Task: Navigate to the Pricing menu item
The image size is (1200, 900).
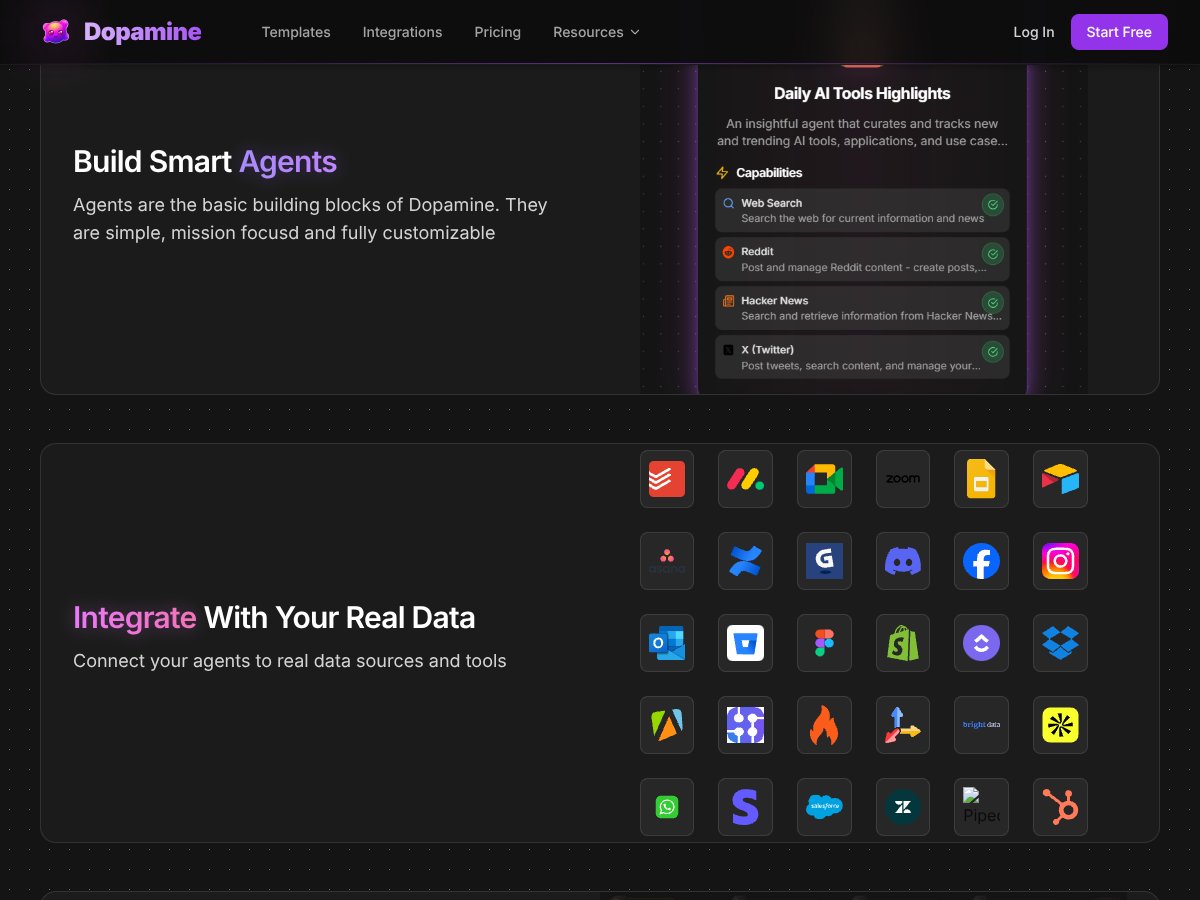Action: click(497, 31)
